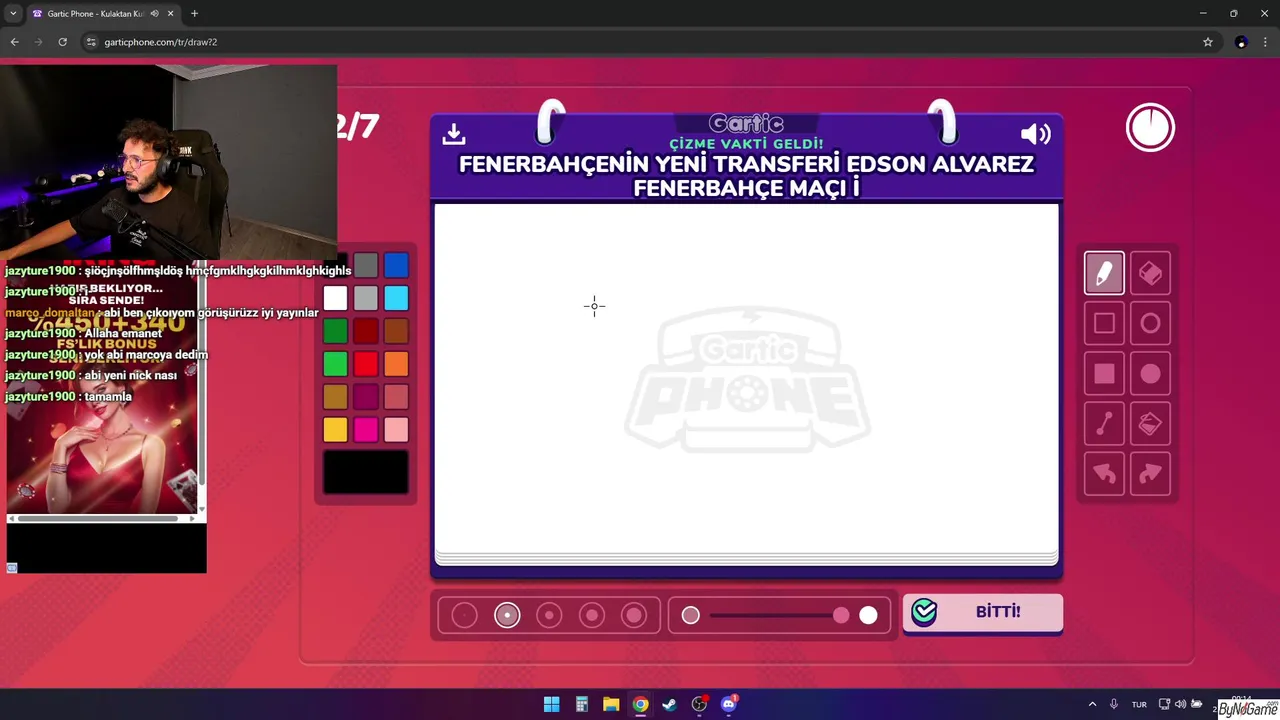The height and width of the screenshot is (720, 1280).
Task: Reload the Gartic Phone page
Action: click(62, 42)
